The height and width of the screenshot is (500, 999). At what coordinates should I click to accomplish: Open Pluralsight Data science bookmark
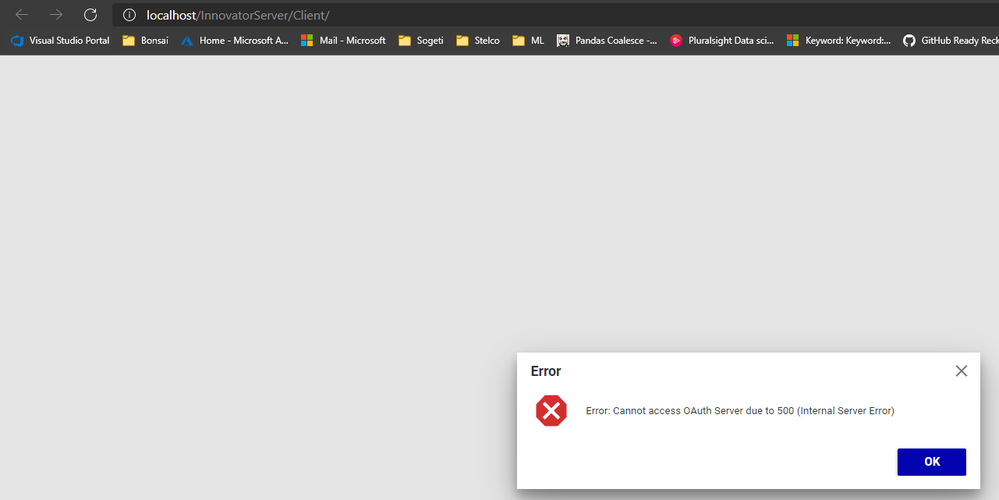point(721,41)
